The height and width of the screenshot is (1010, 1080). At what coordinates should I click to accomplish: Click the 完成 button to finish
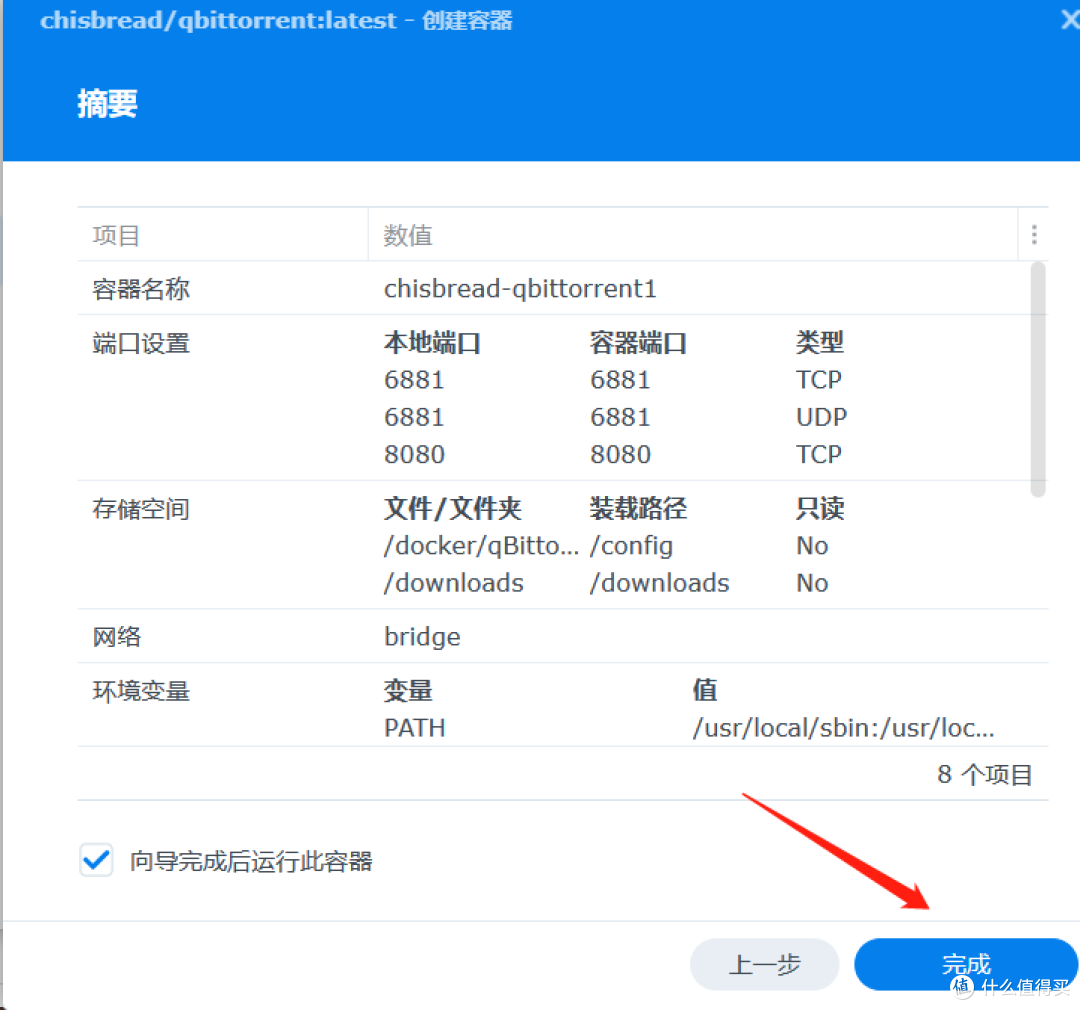pos(965,964)
